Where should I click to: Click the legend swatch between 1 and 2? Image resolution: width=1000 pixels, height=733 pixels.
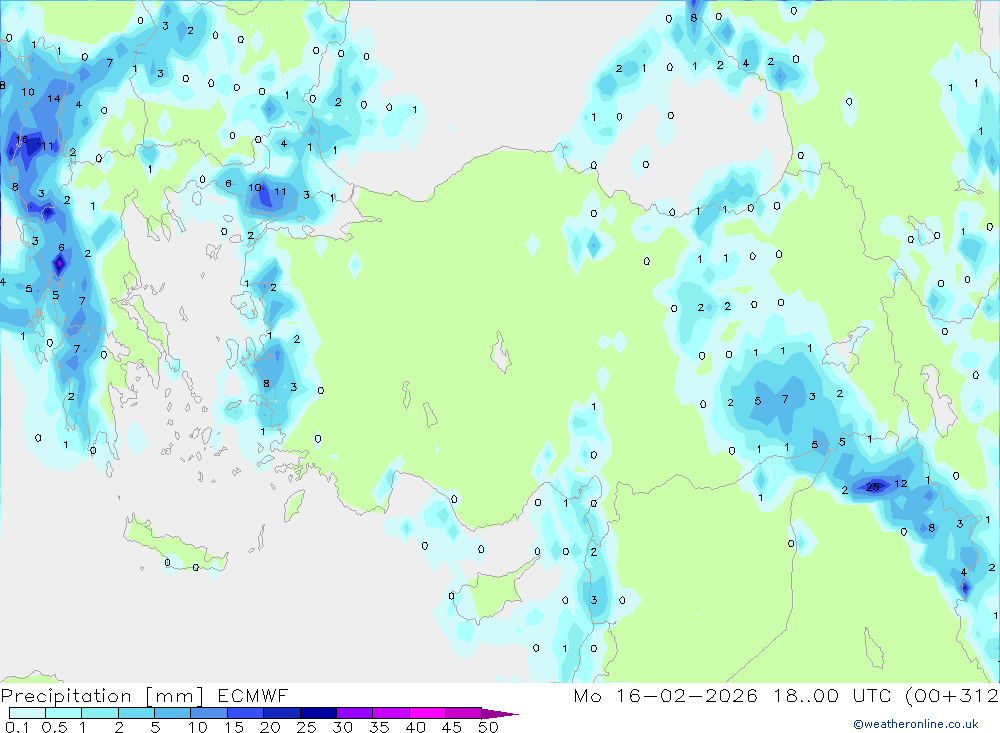click(x=100, y=713)
